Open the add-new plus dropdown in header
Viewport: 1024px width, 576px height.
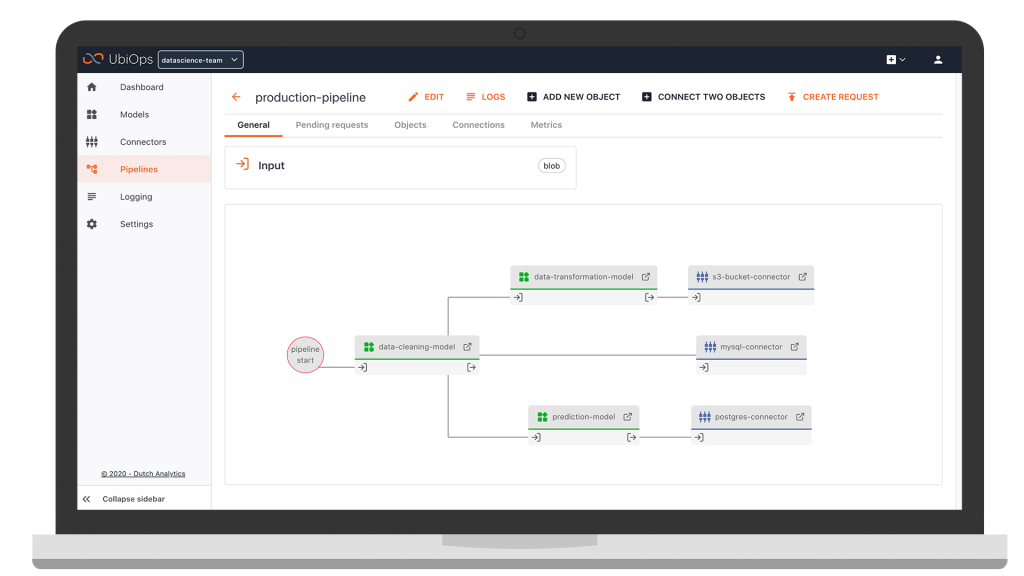(895, 59)
